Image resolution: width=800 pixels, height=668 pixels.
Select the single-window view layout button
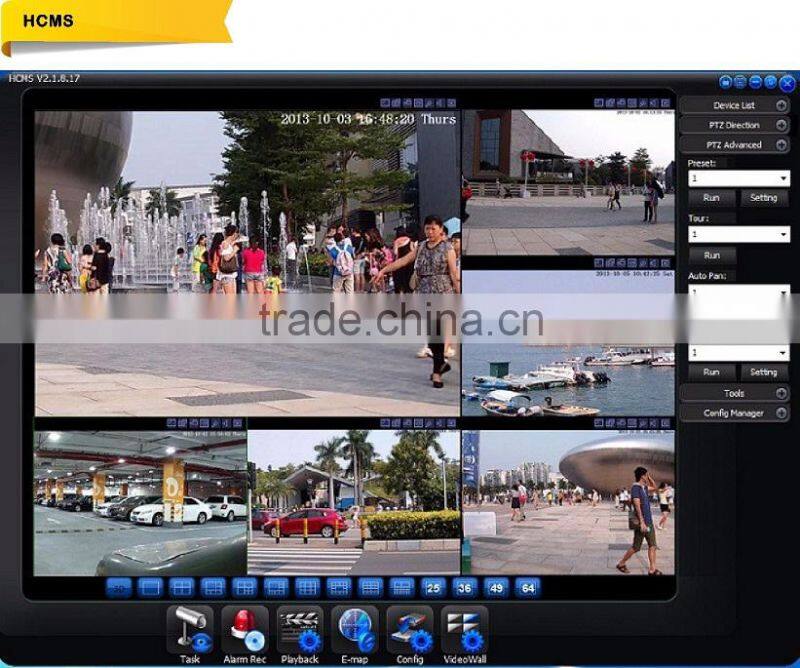tap(150, 588)
